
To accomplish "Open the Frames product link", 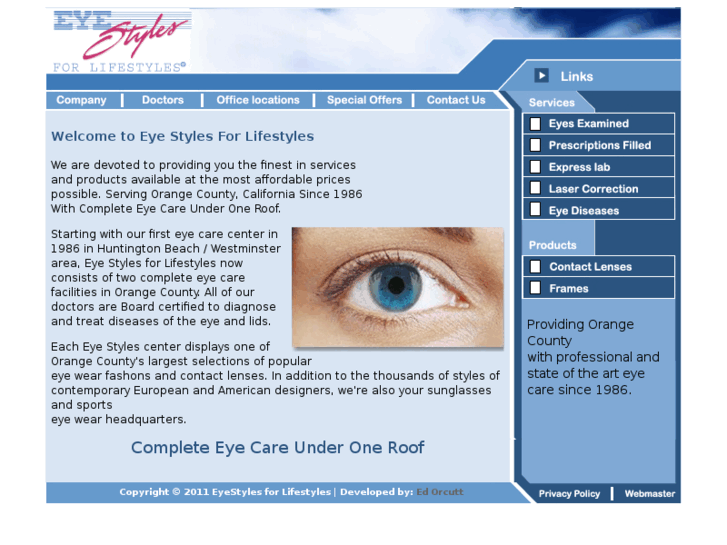I will pos(568,289).
